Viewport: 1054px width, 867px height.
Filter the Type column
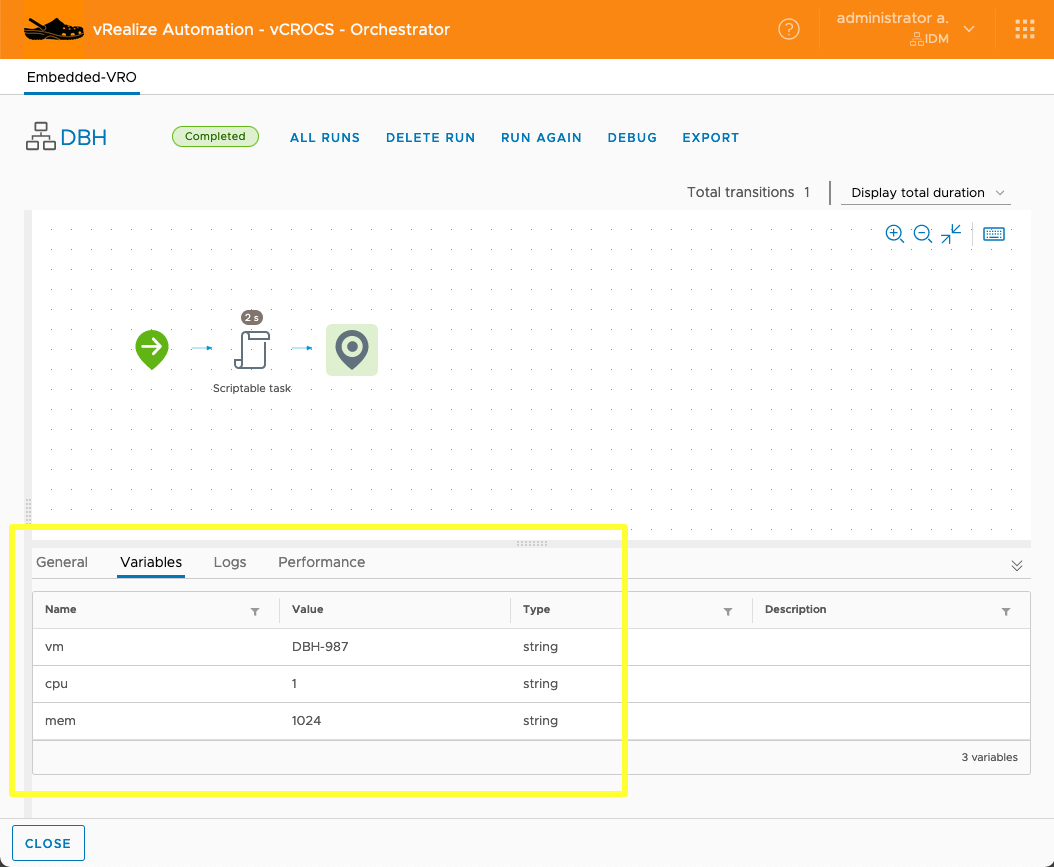click(727, 611)
